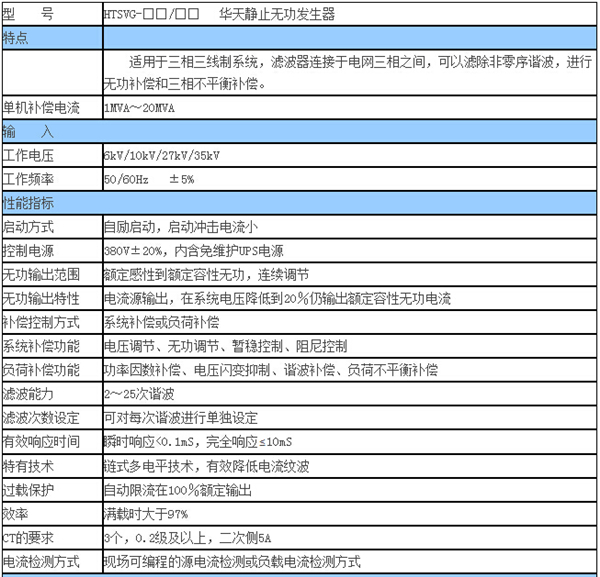Click '380V±20%，内含免维护UPS电源' value

point(194,251)
